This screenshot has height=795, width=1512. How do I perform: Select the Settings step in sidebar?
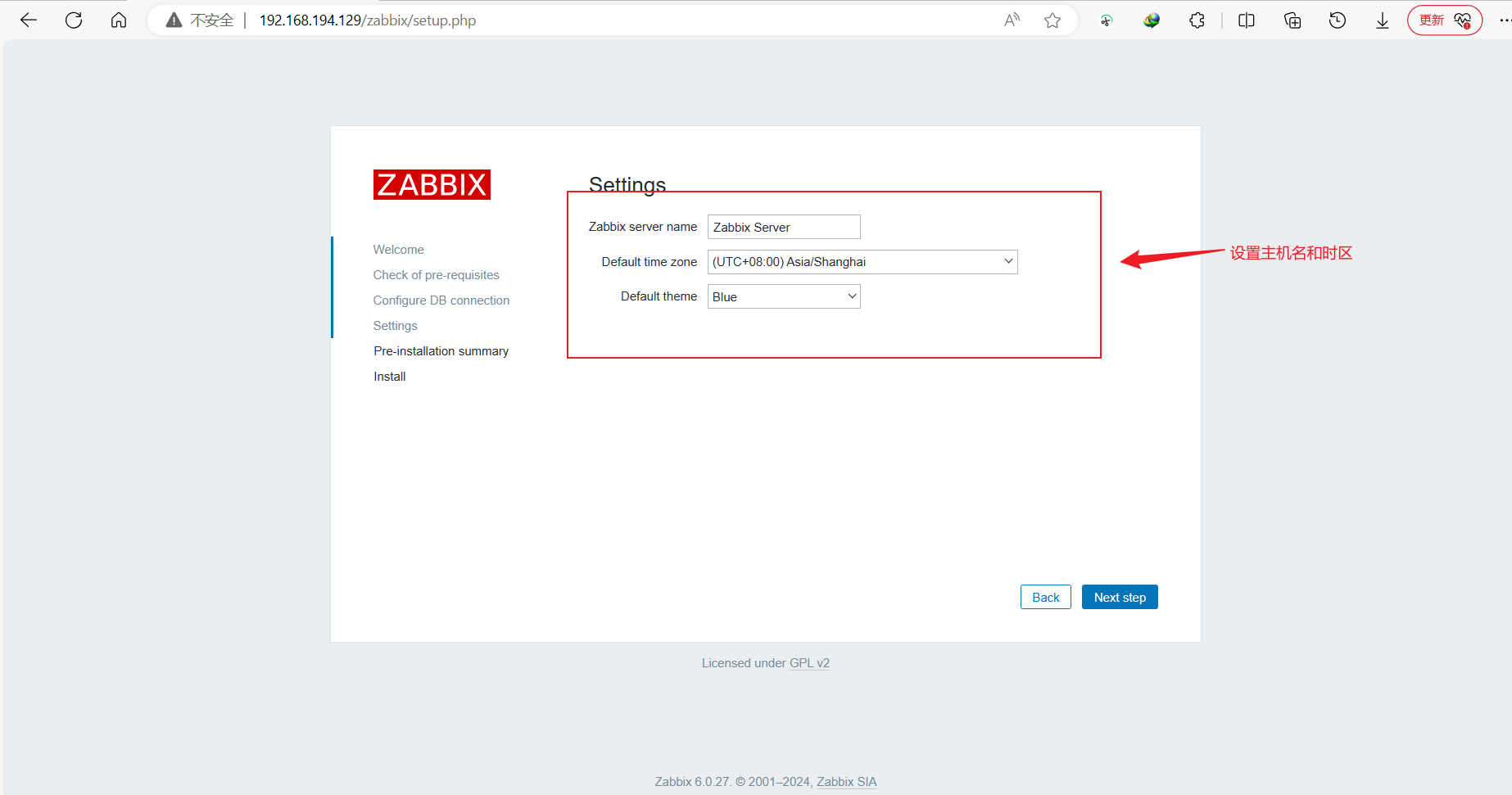[396, 326]
